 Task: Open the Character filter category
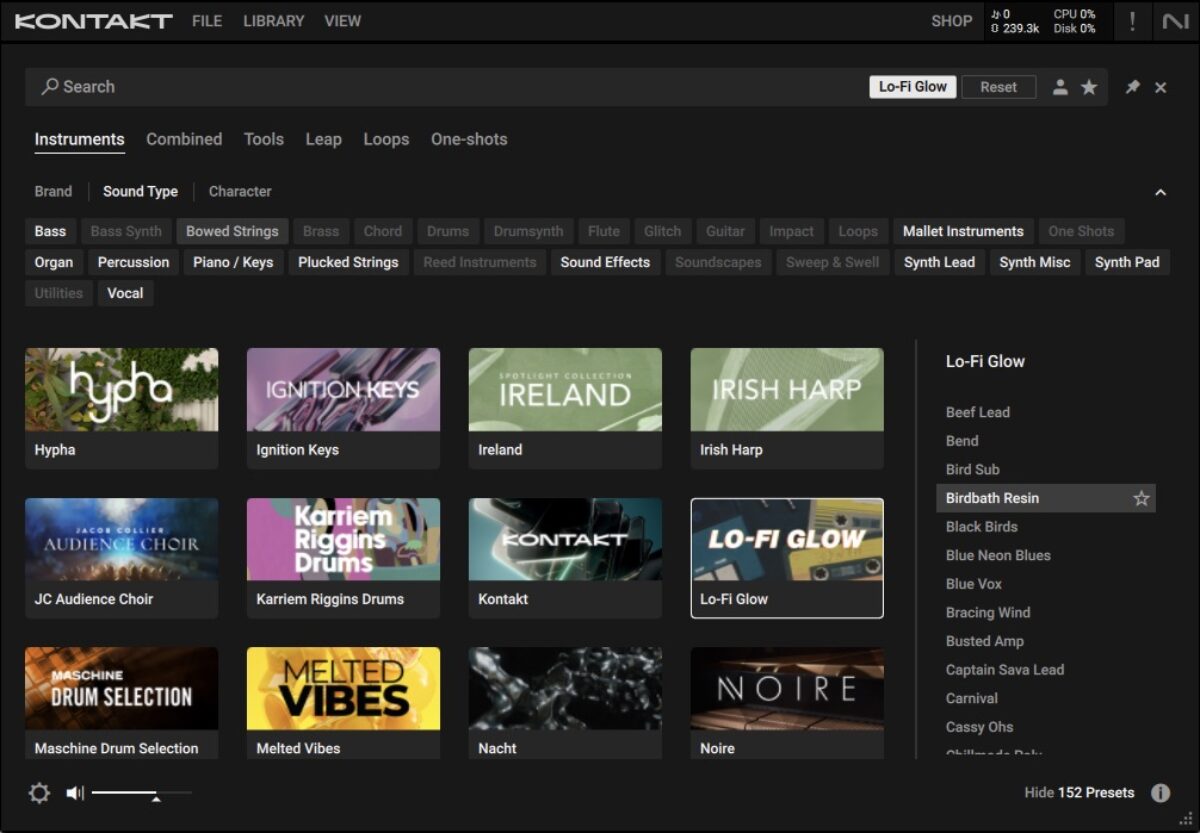point(240,191)
